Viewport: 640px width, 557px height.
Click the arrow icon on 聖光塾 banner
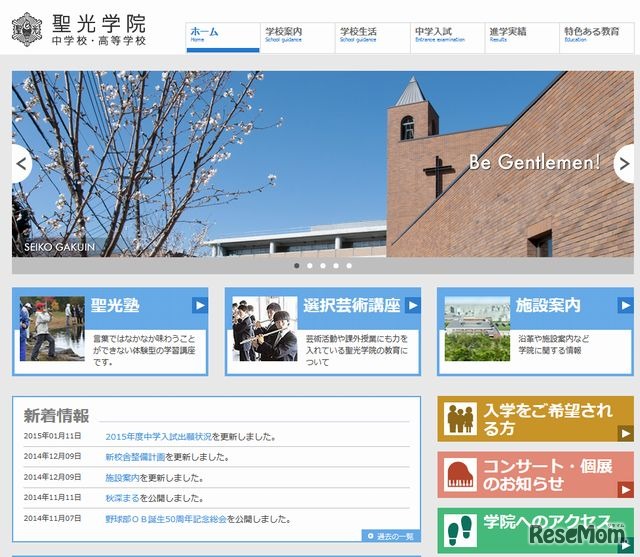(x=200, y=306)
